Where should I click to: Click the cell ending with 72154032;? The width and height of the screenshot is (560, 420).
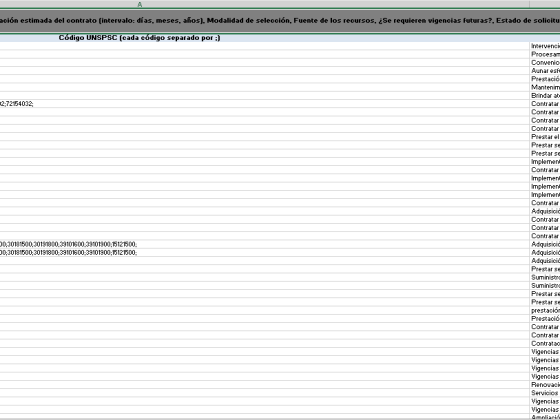click(x=264, y=104)
